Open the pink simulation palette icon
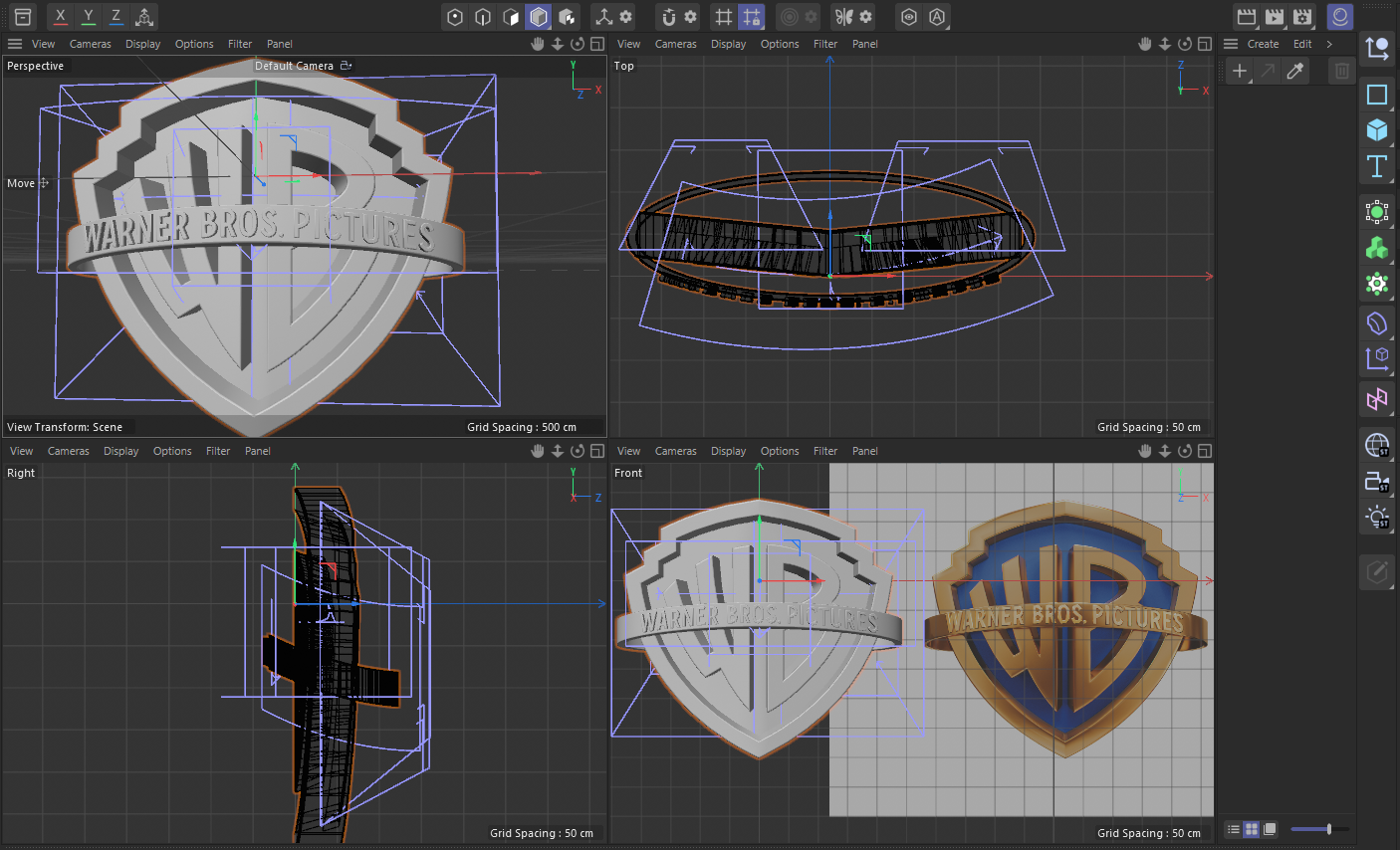The width and height of the screenshot is (1400, 850). tap(1377, 400)
